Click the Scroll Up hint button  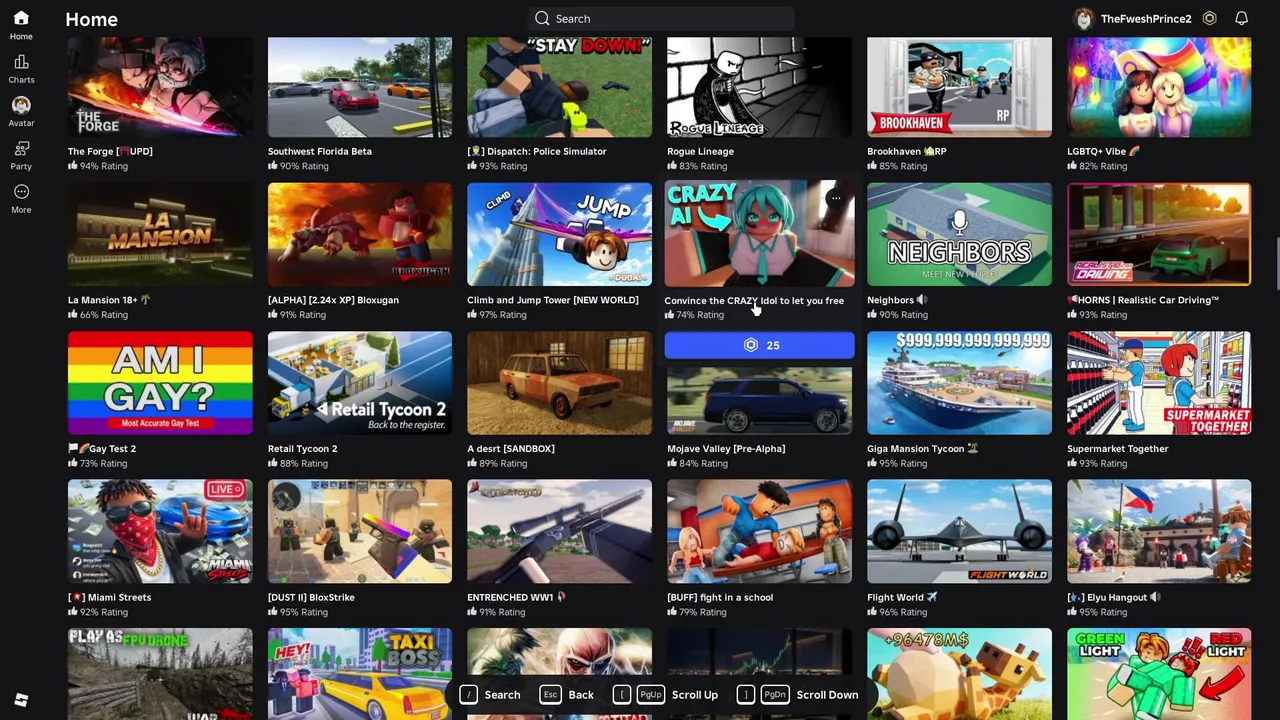665,694
